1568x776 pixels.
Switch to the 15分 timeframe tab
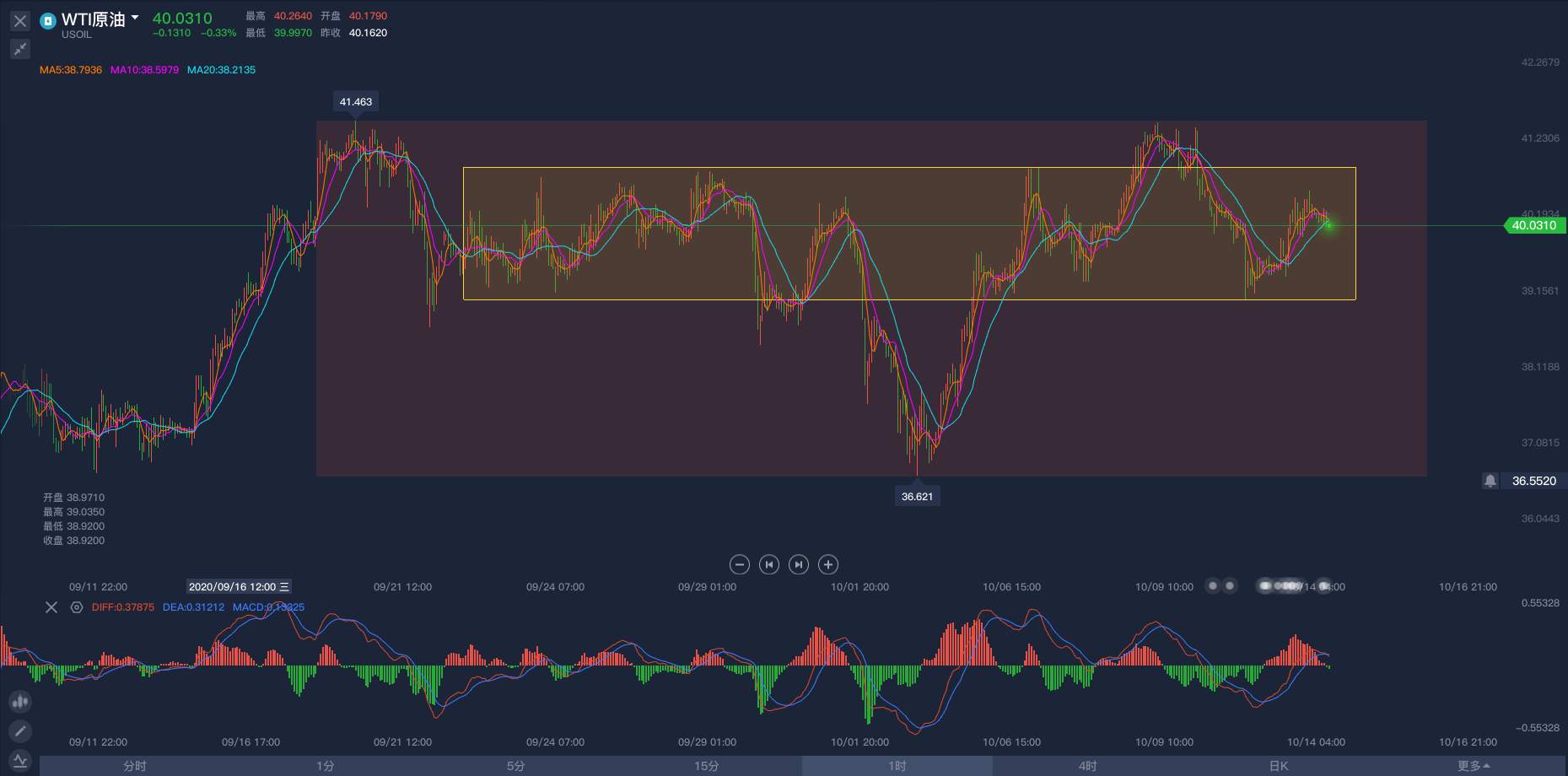point(707,766)
